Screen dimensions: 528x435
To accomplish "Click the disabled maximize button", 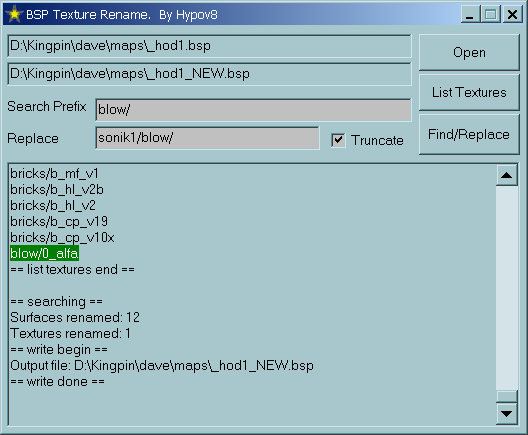I will tap(491, 14).
